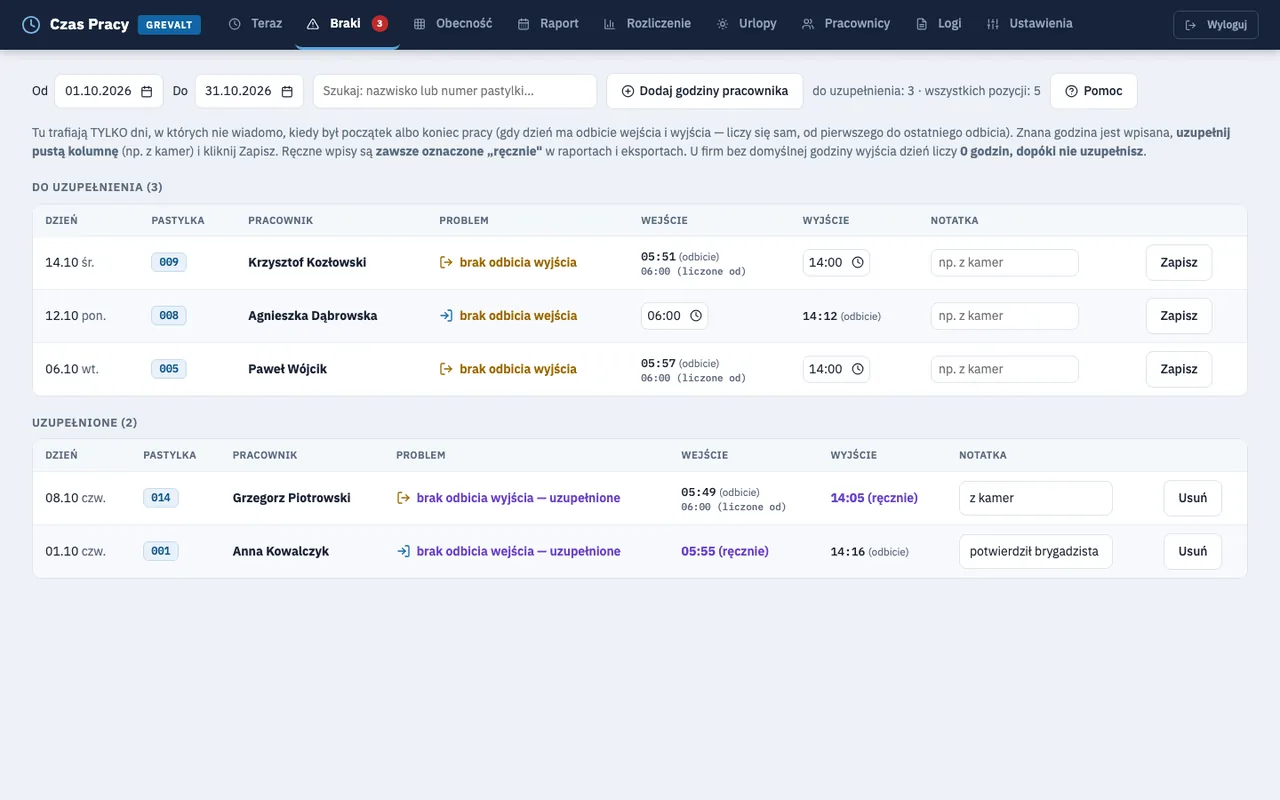Screen dimensions: 1280x800
Task: Click badge number 014
Action: click(x=161, y=498)
